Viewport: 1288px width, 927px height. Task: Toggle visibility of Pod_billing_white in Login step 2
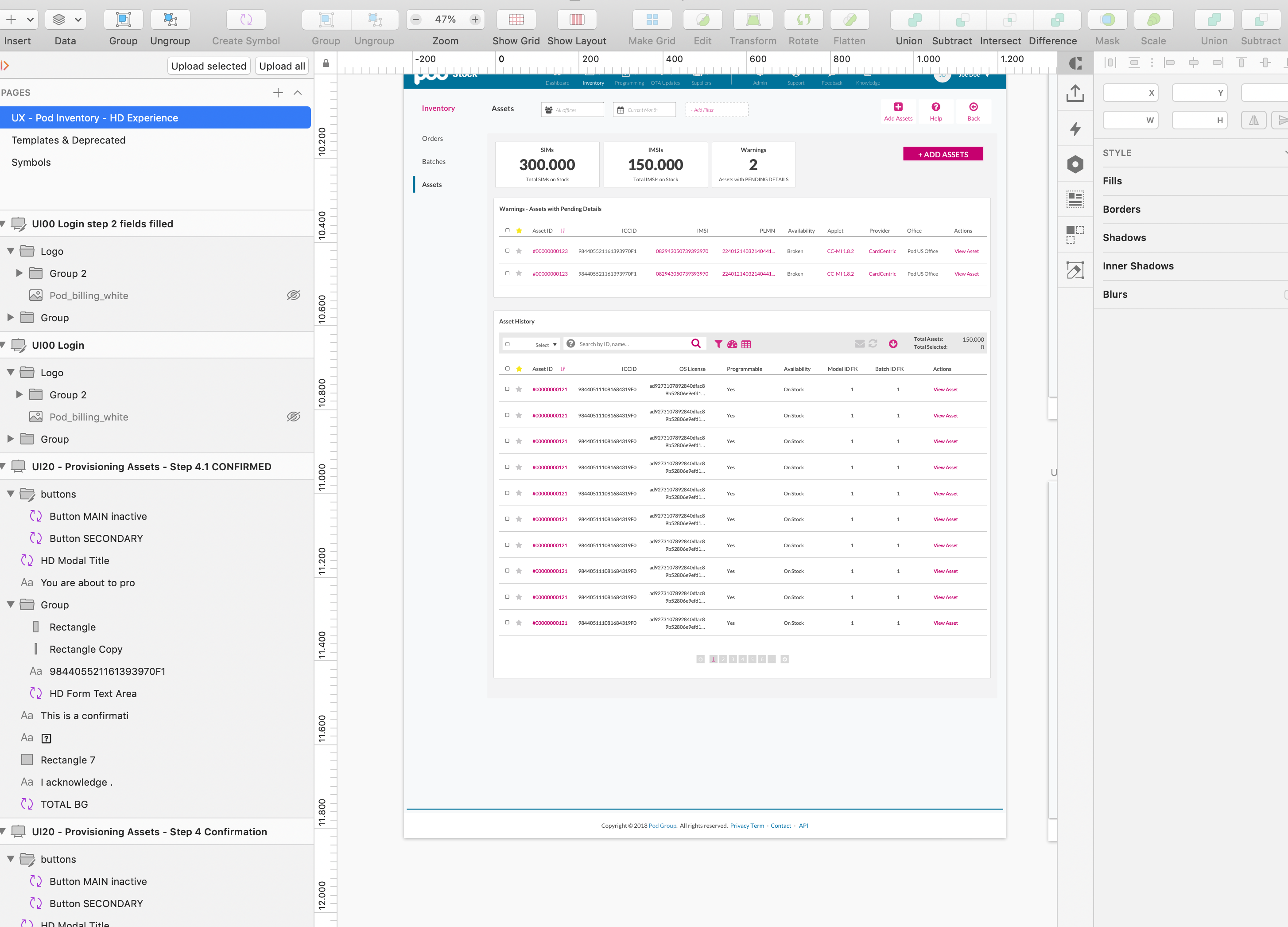pos(294,295)
